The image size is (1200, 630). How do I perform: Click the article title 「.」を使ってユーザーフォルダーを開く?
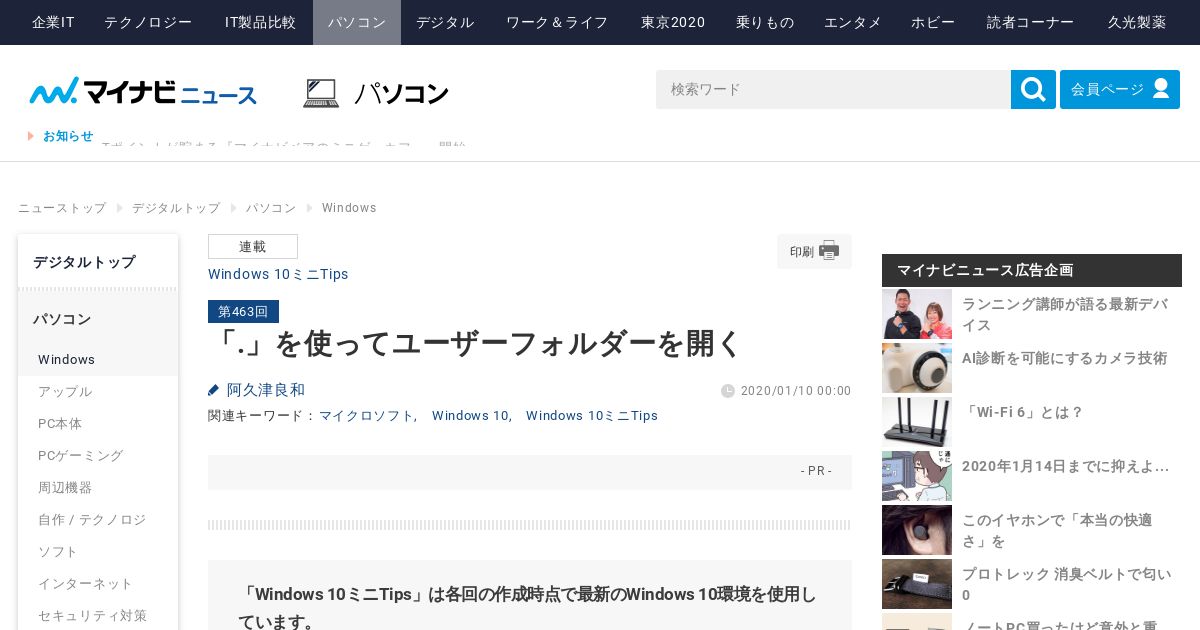[476, 344]
